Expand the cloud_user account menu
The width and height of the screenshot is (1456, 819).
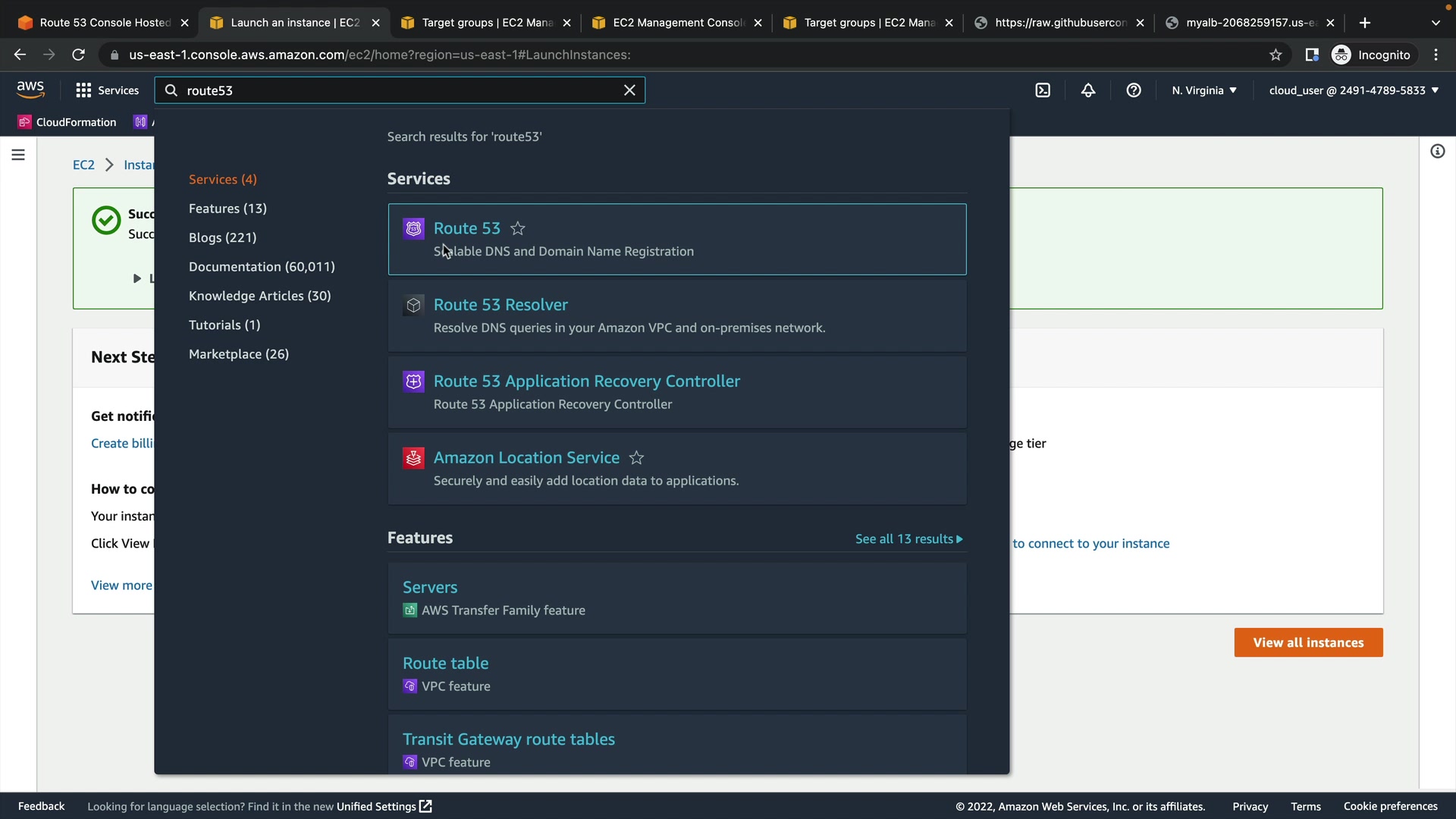tap(1354, 90)
